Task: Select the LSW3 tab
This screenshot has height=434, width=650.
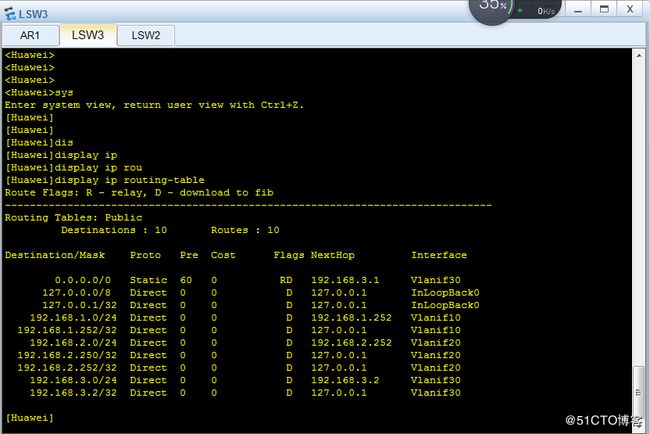Action: (x=87, y=35)
